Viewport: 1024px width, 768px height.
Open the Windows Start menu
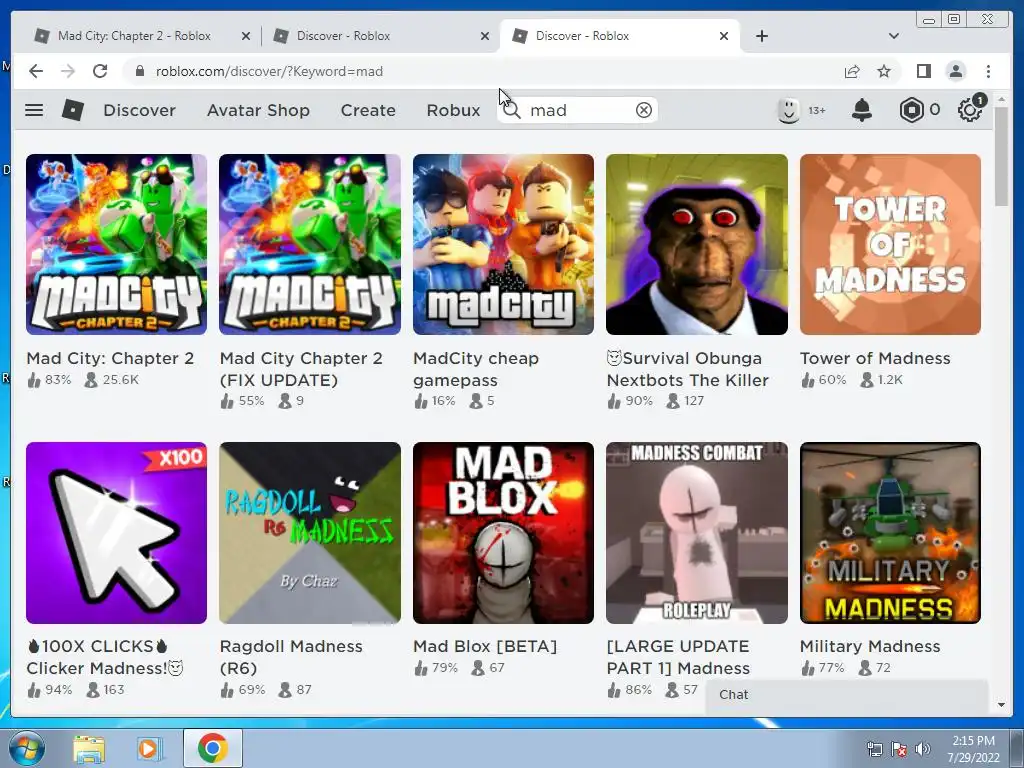pyautogui.click(x=27, y=748)
